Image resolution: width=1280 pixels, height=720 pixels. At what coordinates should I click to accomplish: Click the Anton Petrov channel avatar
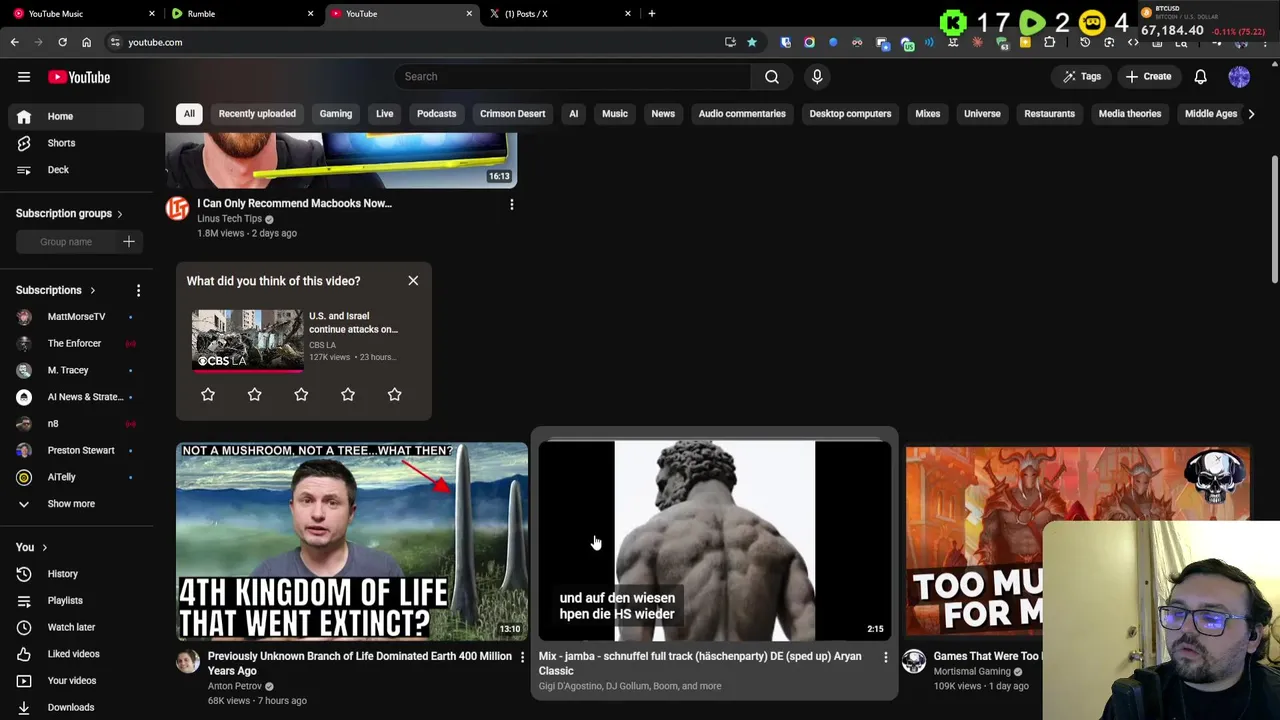point(188,661)
